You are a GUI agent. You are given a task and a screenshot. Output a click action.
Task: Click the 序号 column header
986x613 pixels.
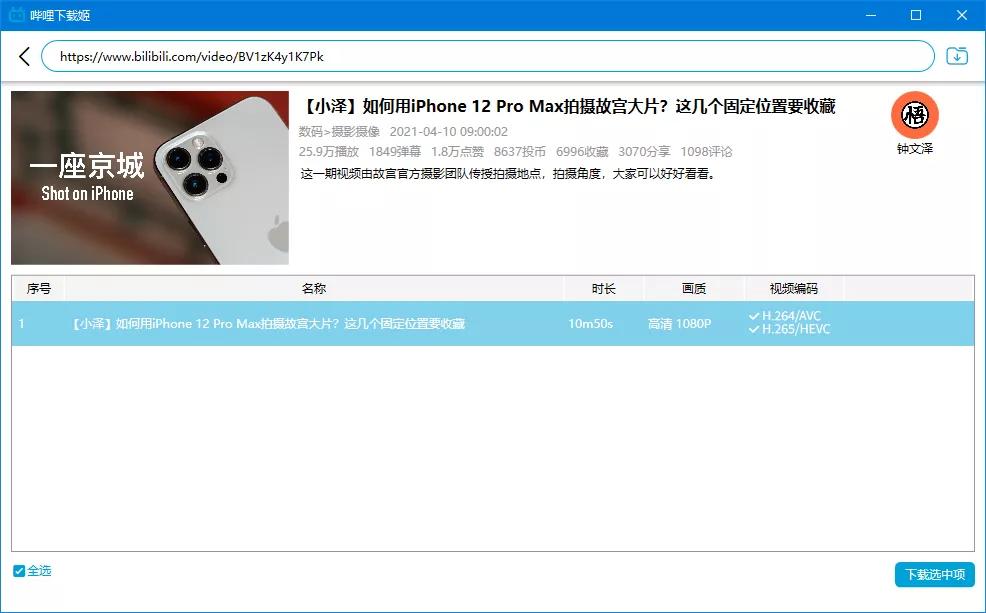click(38, 289)
